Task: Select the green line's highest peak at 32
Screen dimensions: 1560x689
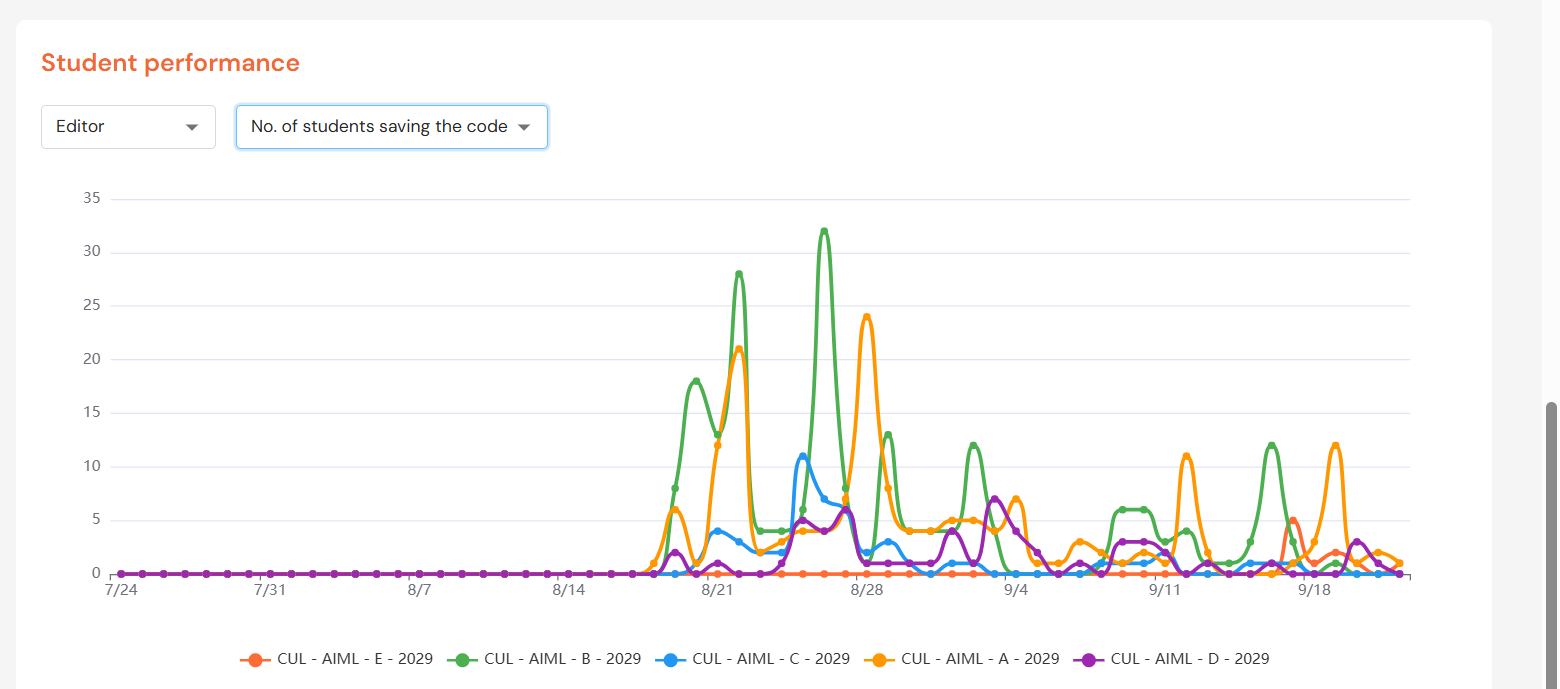Action: (x=824, y=231)
